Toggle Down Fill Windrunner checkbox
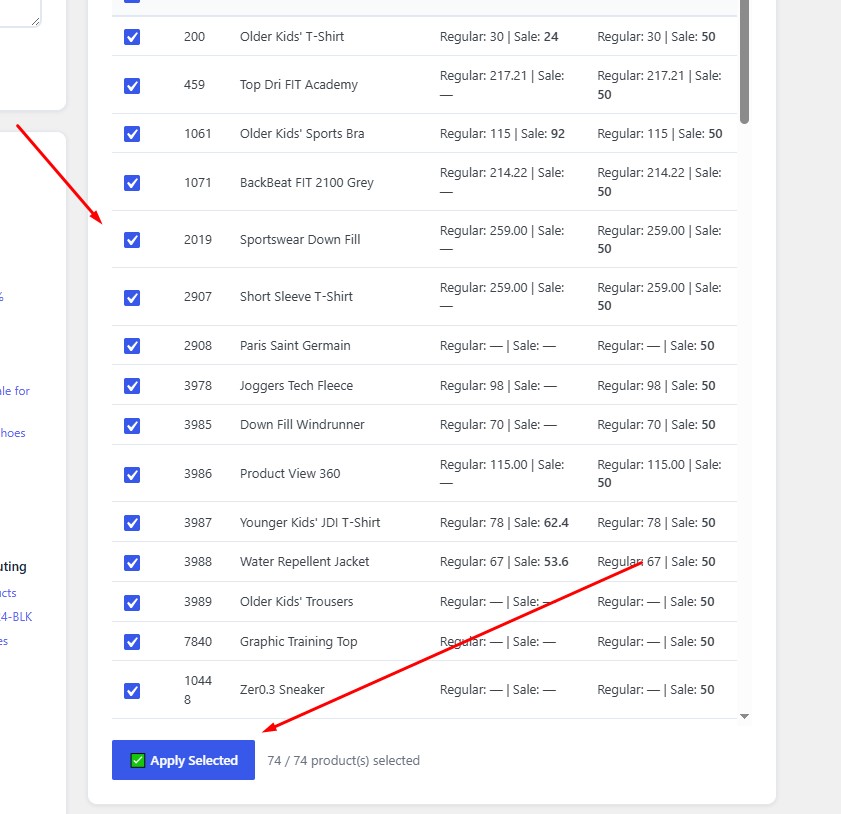The height and width of the screenshot is (814, 841). click(x=132, y=426)
